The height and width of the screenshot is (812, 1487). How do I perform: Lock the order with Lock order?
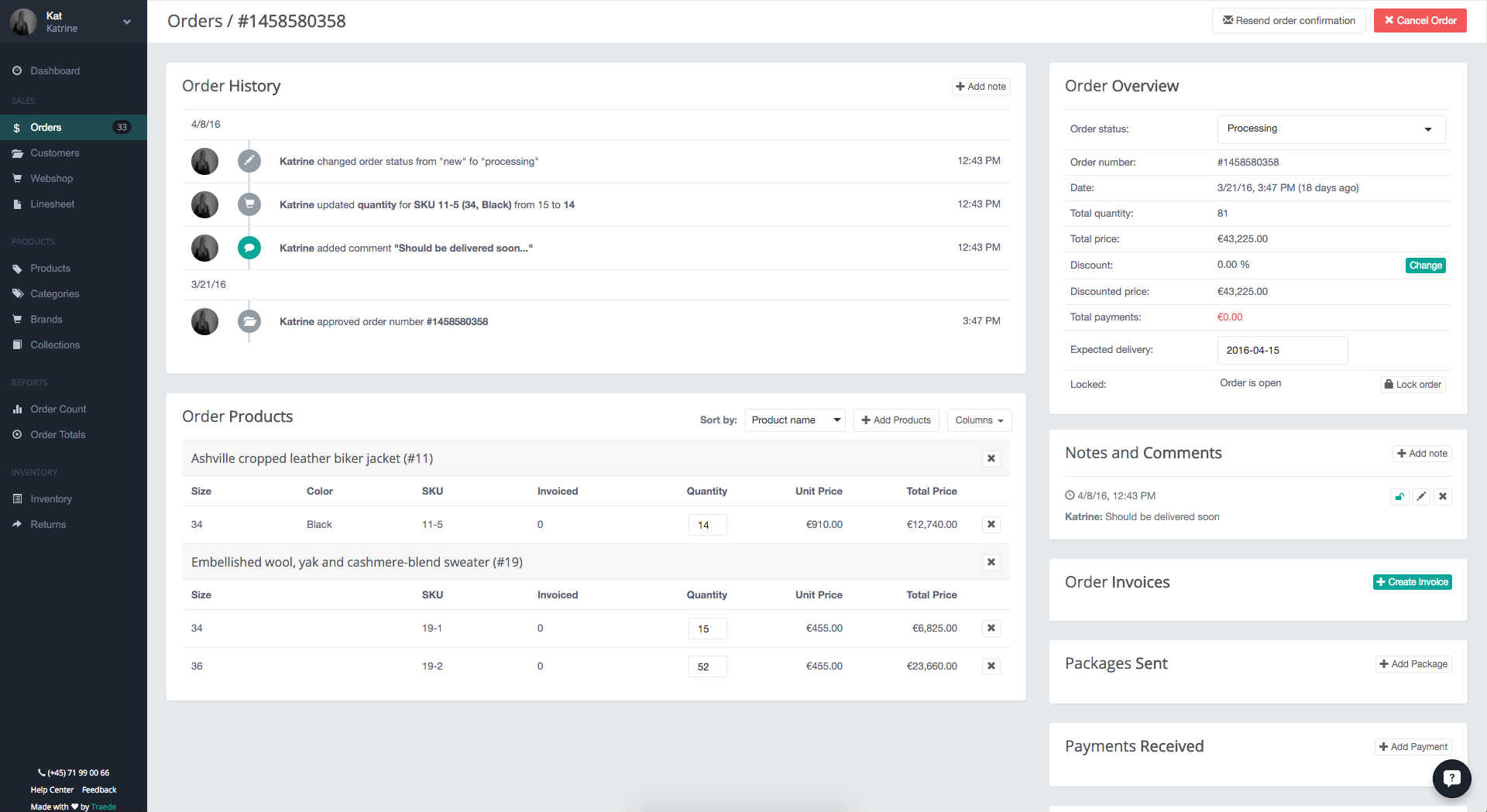(1413, 385)
